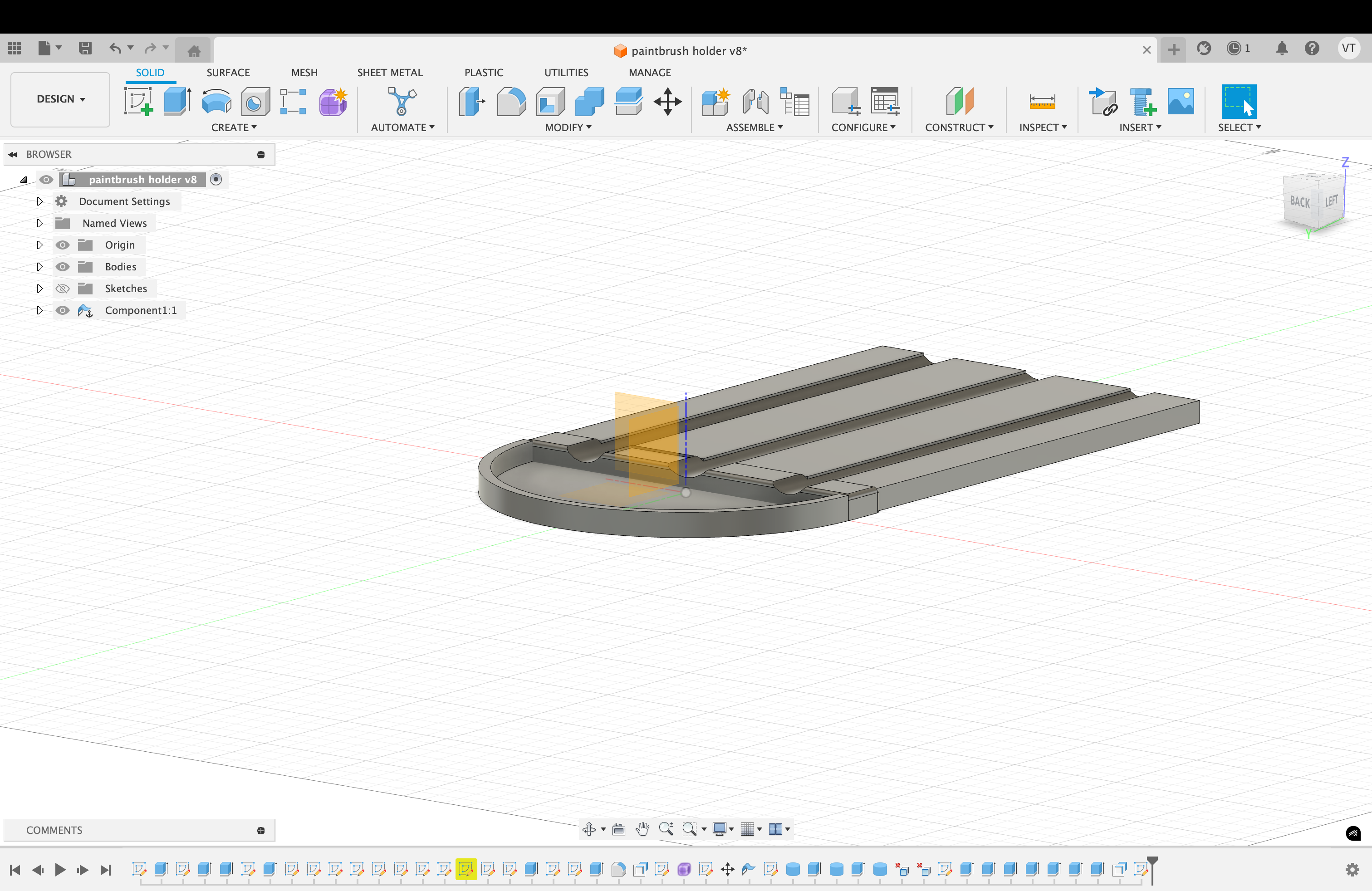The image size is (1372, 891).
Task: Click the Press Pull tool
Action: [471, 102]
